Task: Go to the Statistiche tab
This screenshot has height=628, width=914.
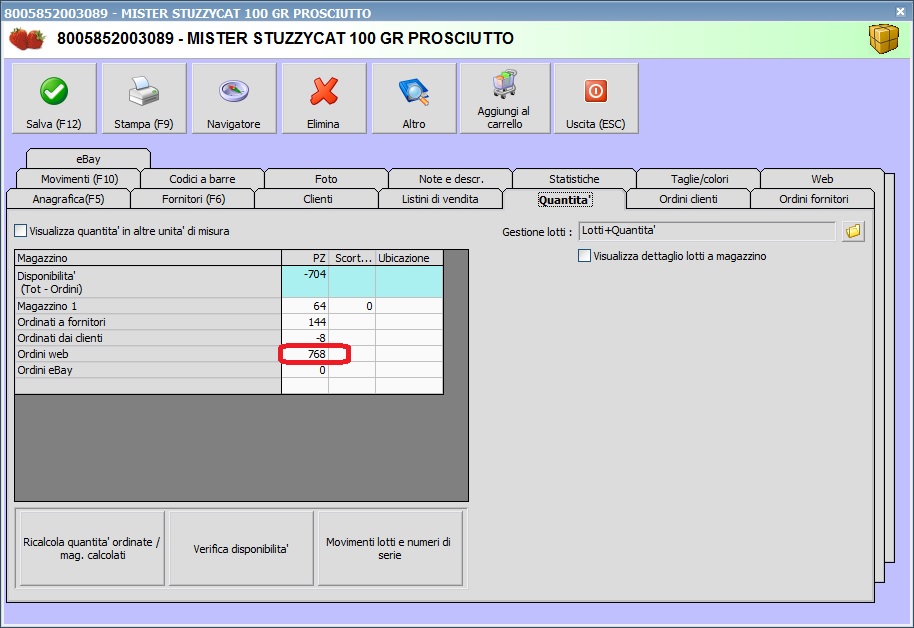Action: click(574, 179)
